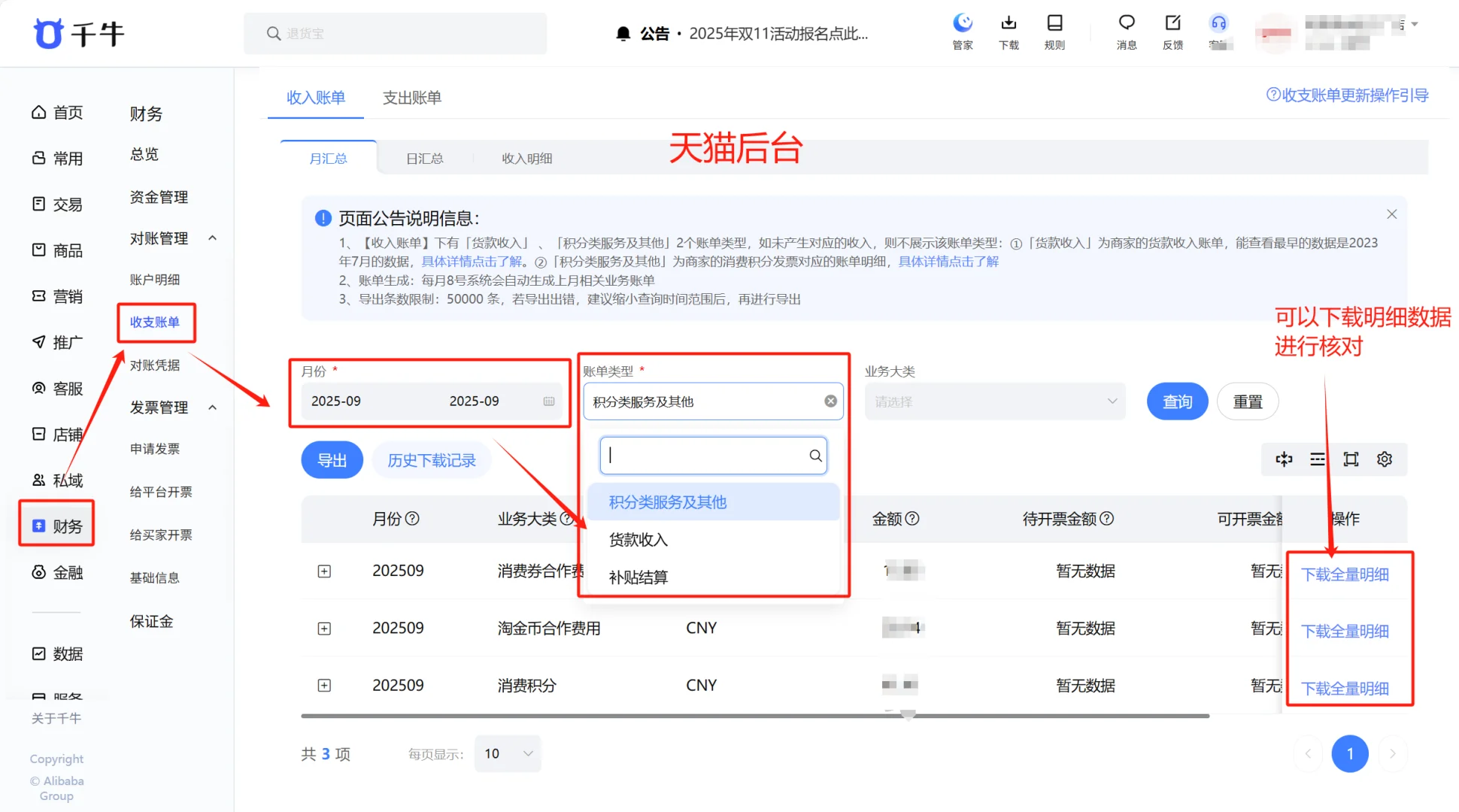This screenshot has width=1459, height=812.
Task: Click the horizontal table scrollbar
Action: point(754,716)
